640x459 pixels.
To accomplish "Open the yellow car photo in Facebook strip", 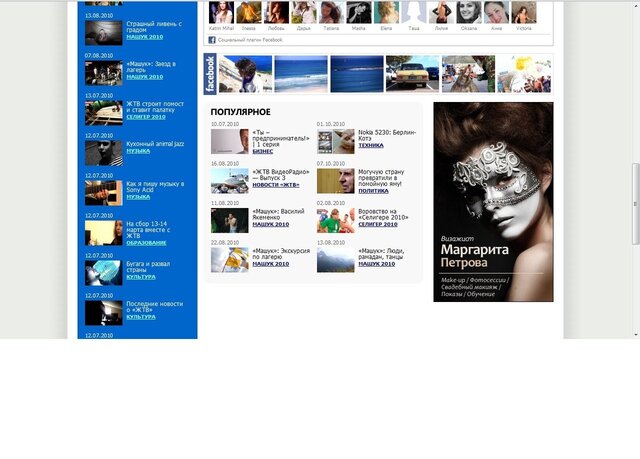I will coord(412,74).
